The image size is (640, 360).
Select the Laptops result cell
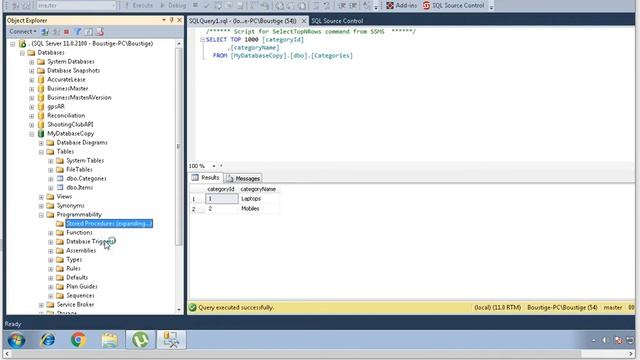259,199
